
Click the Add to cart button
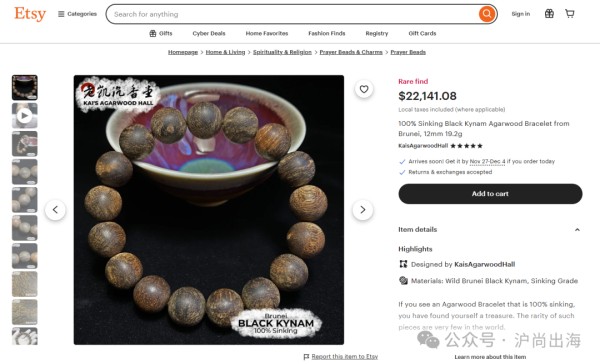[490, 194]
